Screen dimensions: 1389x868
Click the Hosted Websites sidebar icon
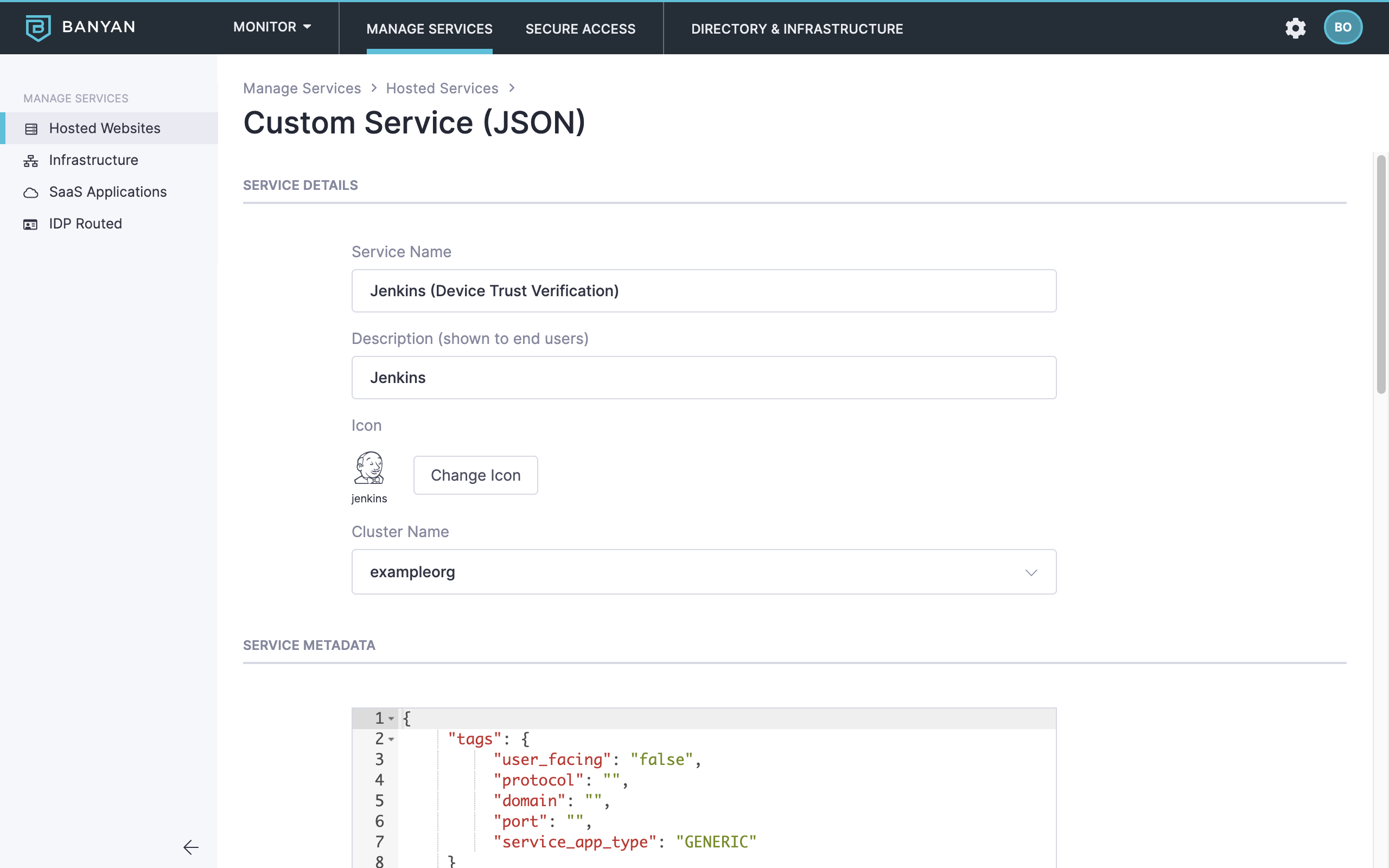coord(31,129)
